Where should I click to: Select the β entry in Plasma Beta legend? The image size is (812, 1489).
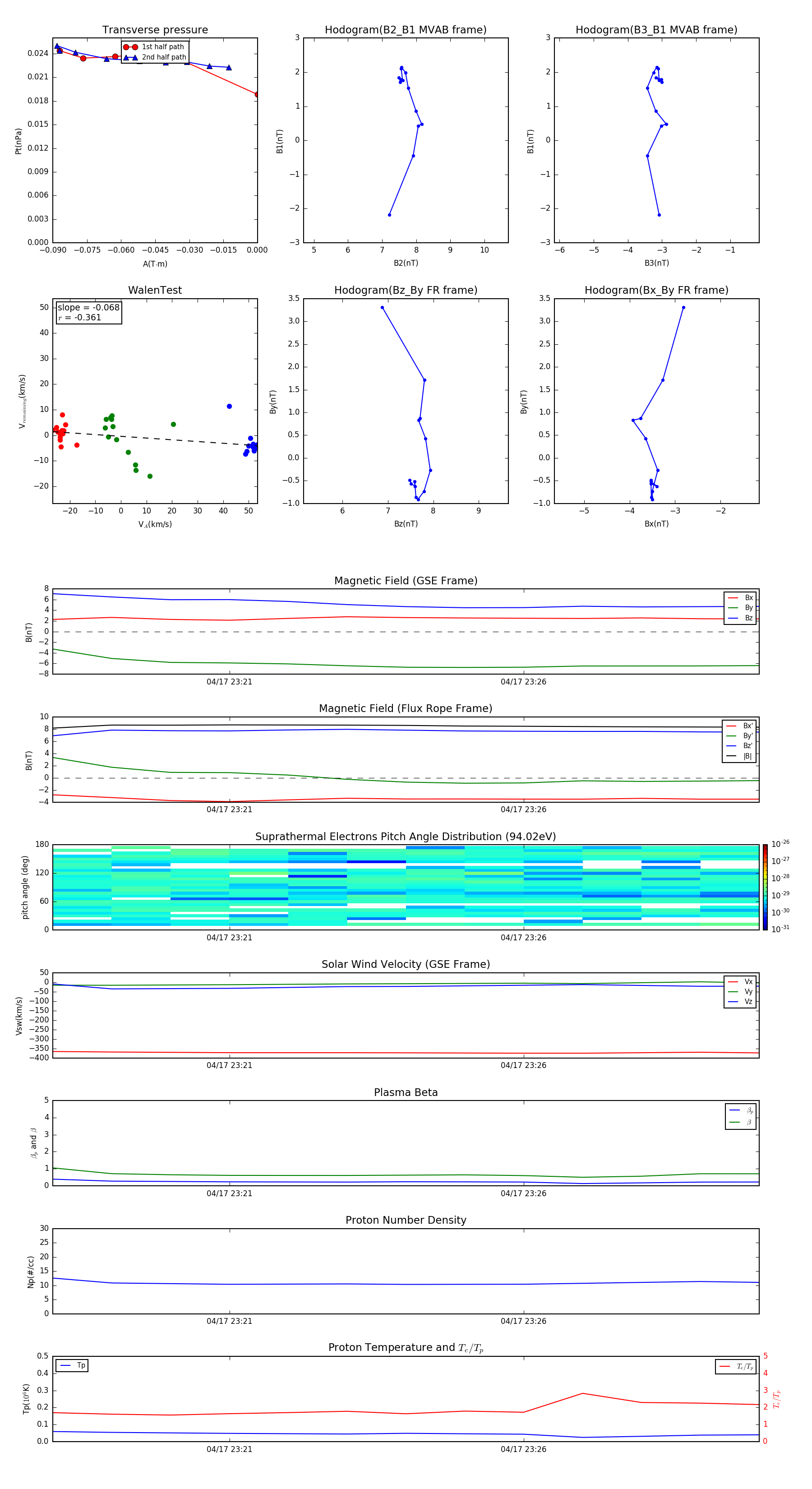coord(741,1122)
